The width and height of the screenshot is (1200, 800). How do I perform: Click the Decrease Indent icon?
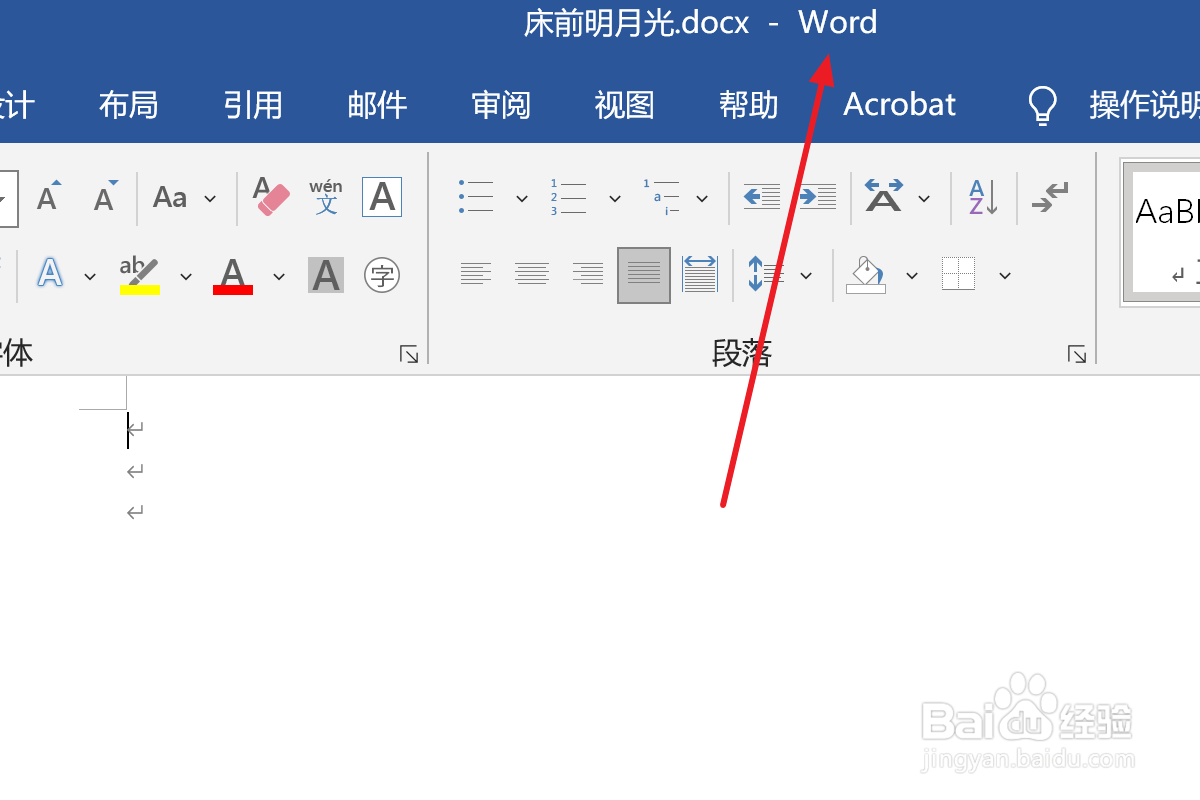pyautogui.click(x=762, y=197)
